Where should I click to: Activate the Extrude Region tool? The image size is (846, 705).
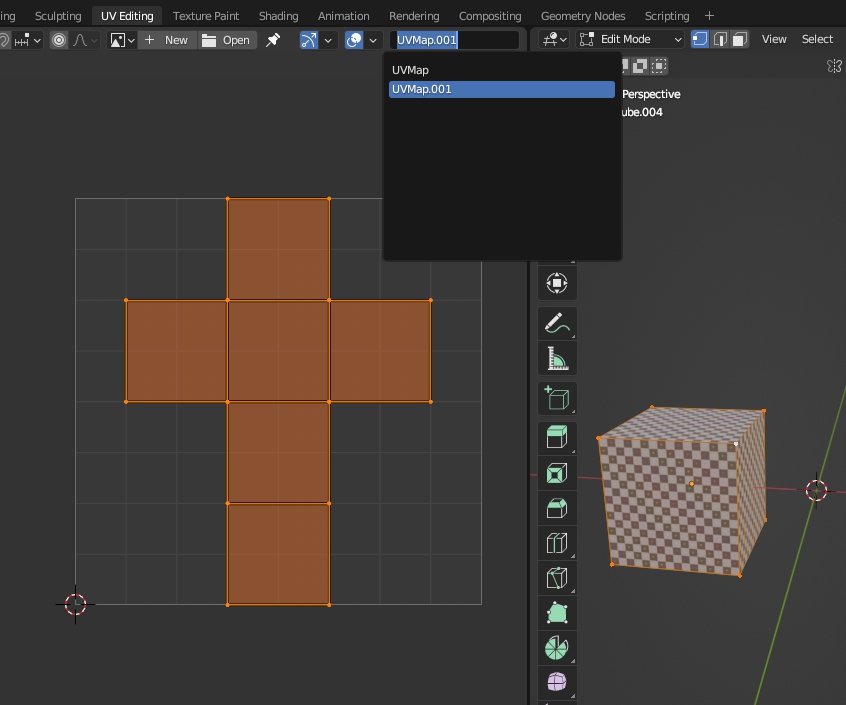click(x=557, y=436)
